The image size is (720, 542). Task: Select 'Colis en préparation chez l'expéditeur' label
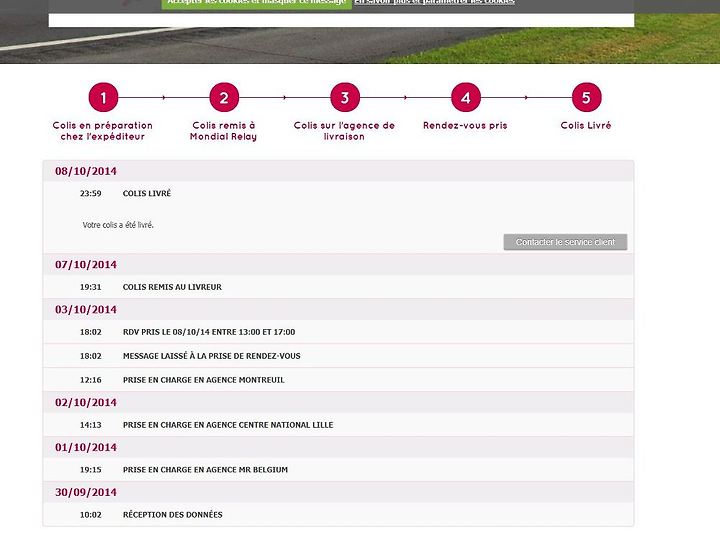point(102,131)
